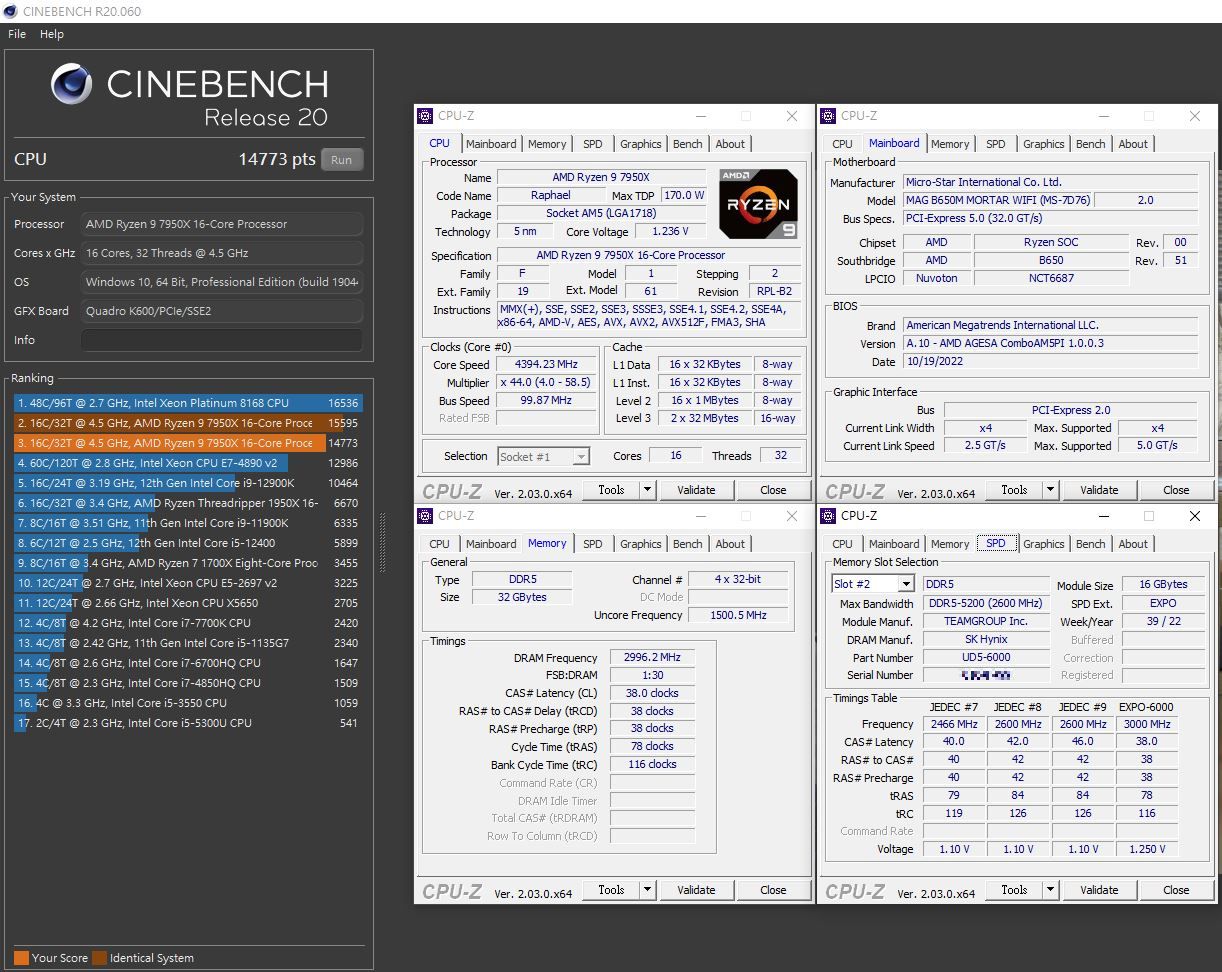This screenshot has width=1222, height=972.
Task: Click the CAS# Latency 38.0 clocks value
Action: coord(652,693)
